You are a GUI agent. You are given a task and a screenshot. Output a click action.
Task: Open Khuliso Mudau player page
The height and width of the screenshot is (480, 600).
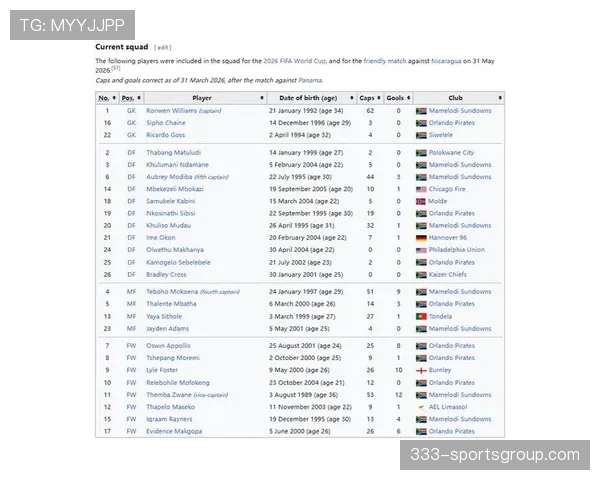tap(168, 225)
